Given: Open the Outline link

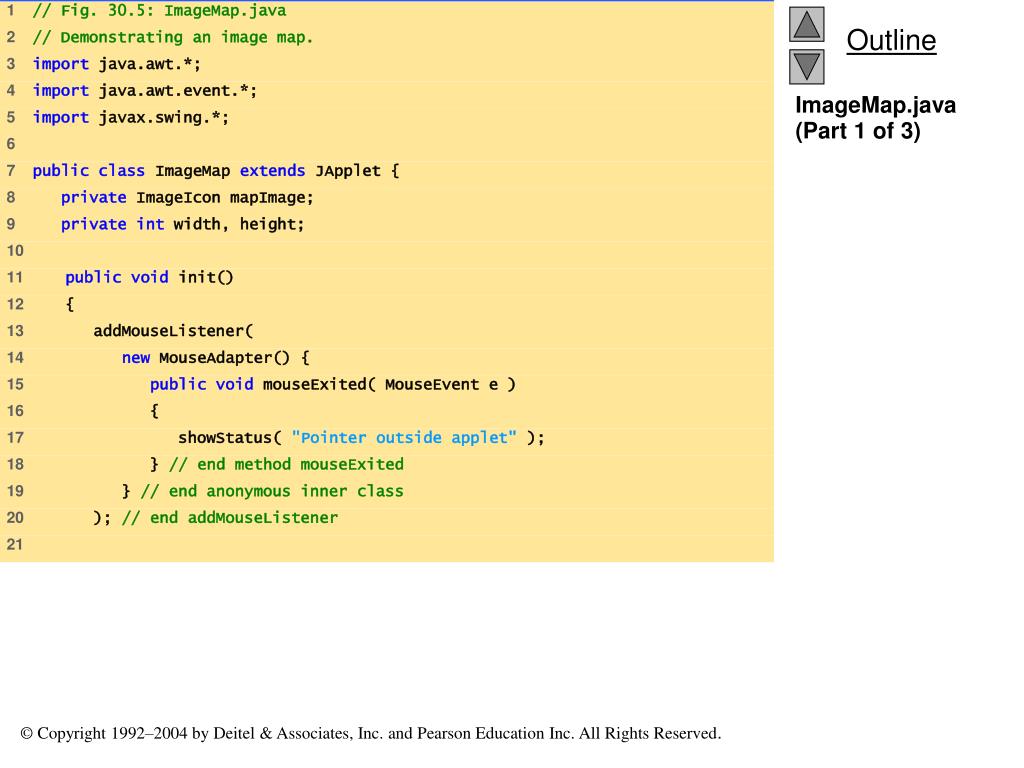Looking at the screenshot, I should tap(891, 40).
